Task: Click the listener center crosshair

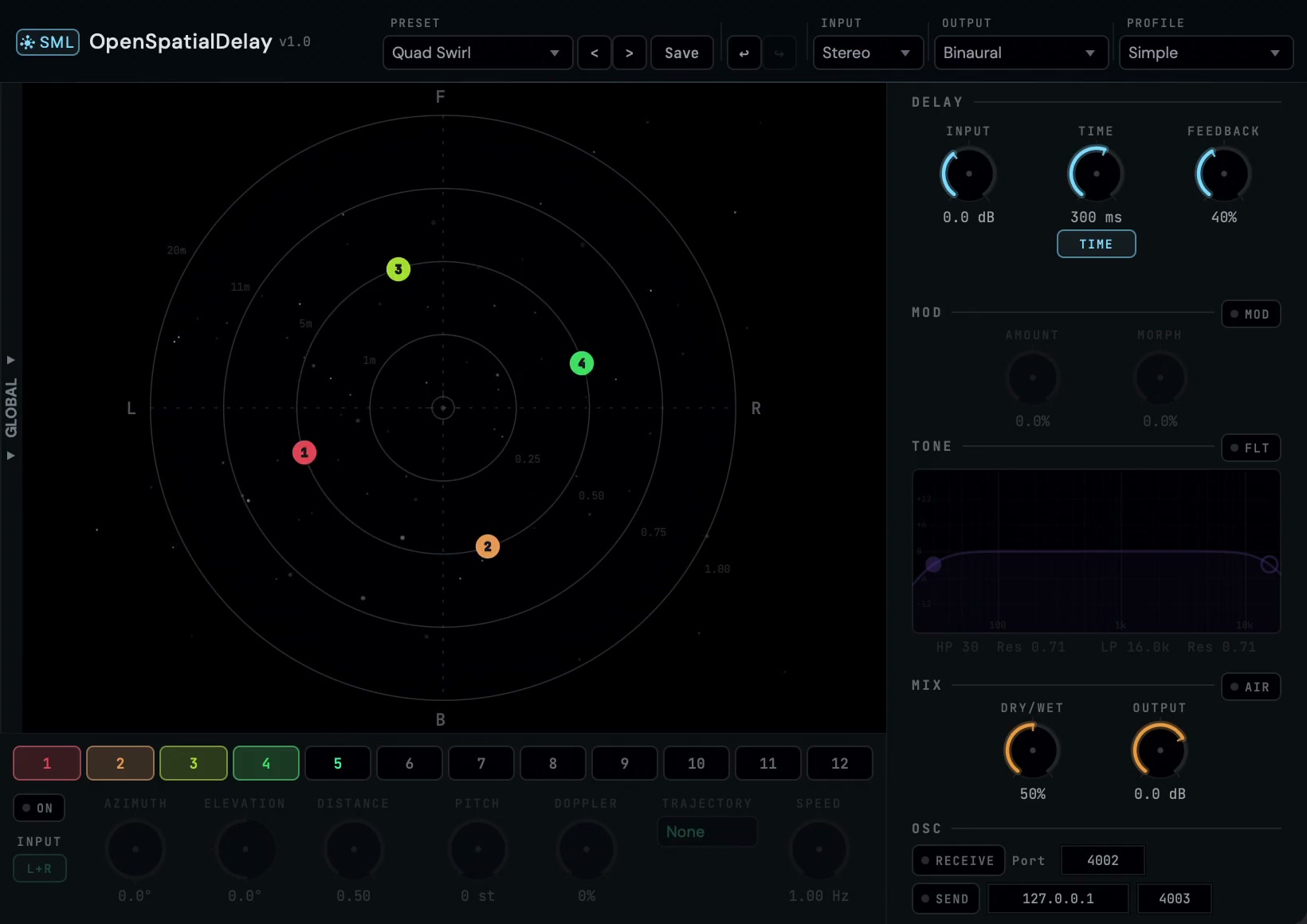Action: pos(443,408)
